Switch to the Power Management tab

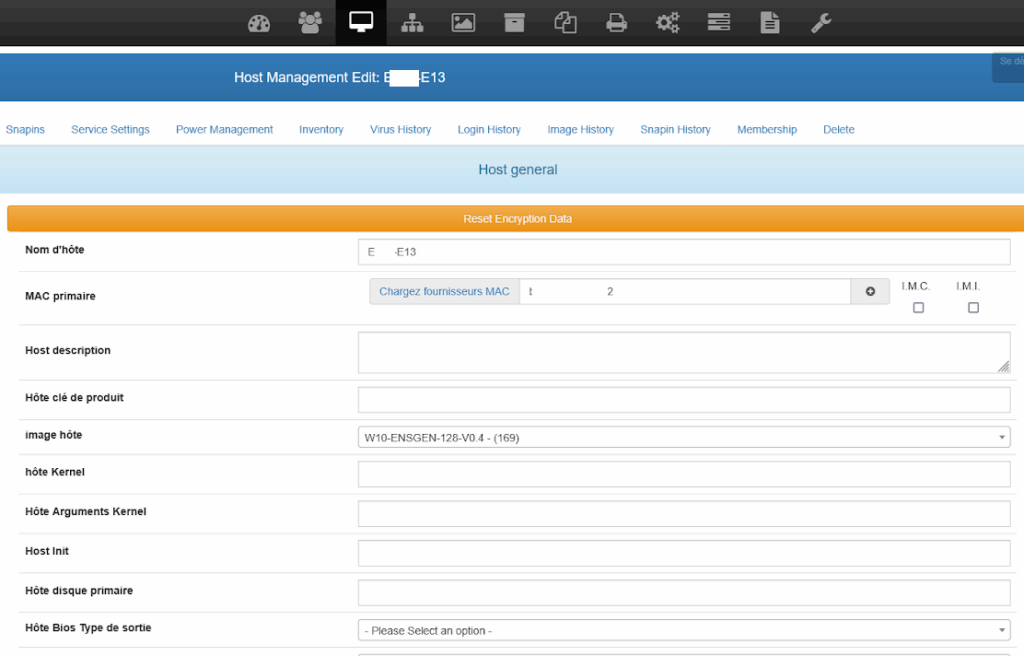point(224,129)
